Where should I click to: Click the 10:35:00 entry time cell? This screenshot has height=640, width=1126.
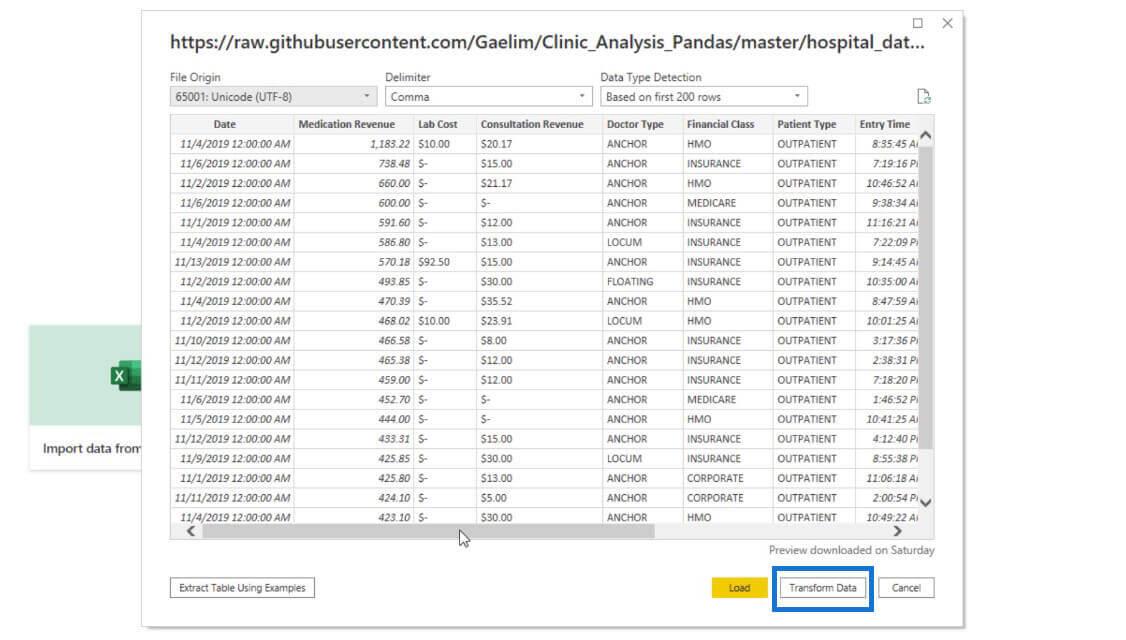coord(887,282)
